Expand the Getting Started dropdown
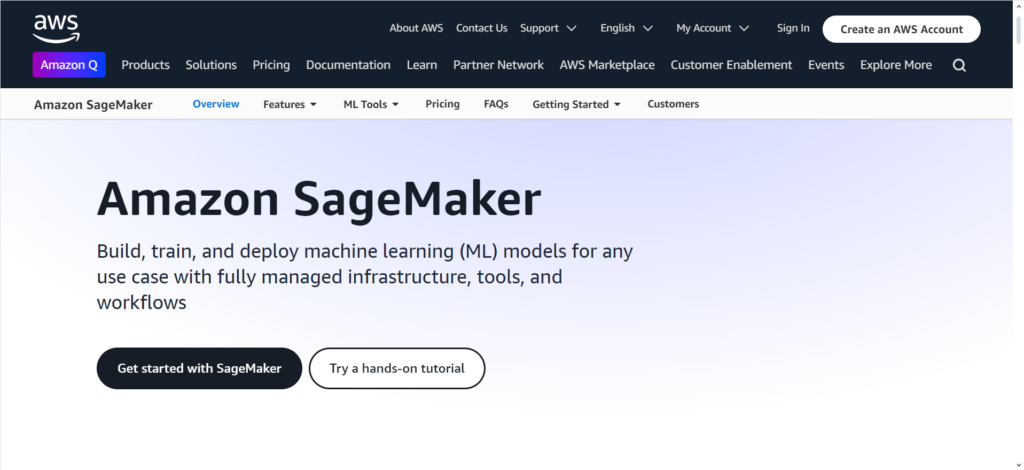Viewport: 1024px width, 470px height. [576, 104]
